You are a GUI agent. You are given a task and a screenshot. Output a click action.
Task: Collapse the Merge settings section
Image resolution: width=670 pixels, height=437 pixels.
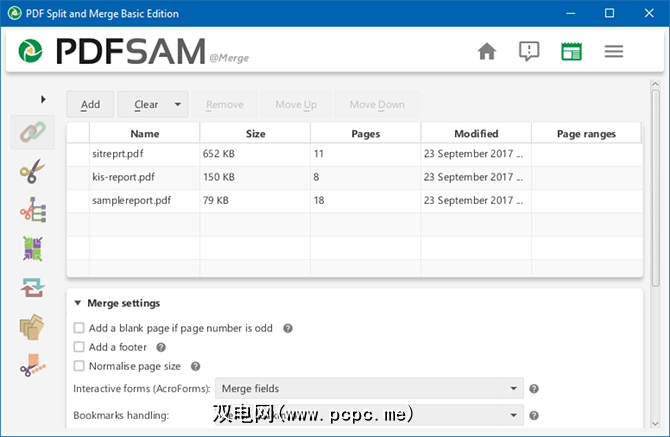[78, 303]
